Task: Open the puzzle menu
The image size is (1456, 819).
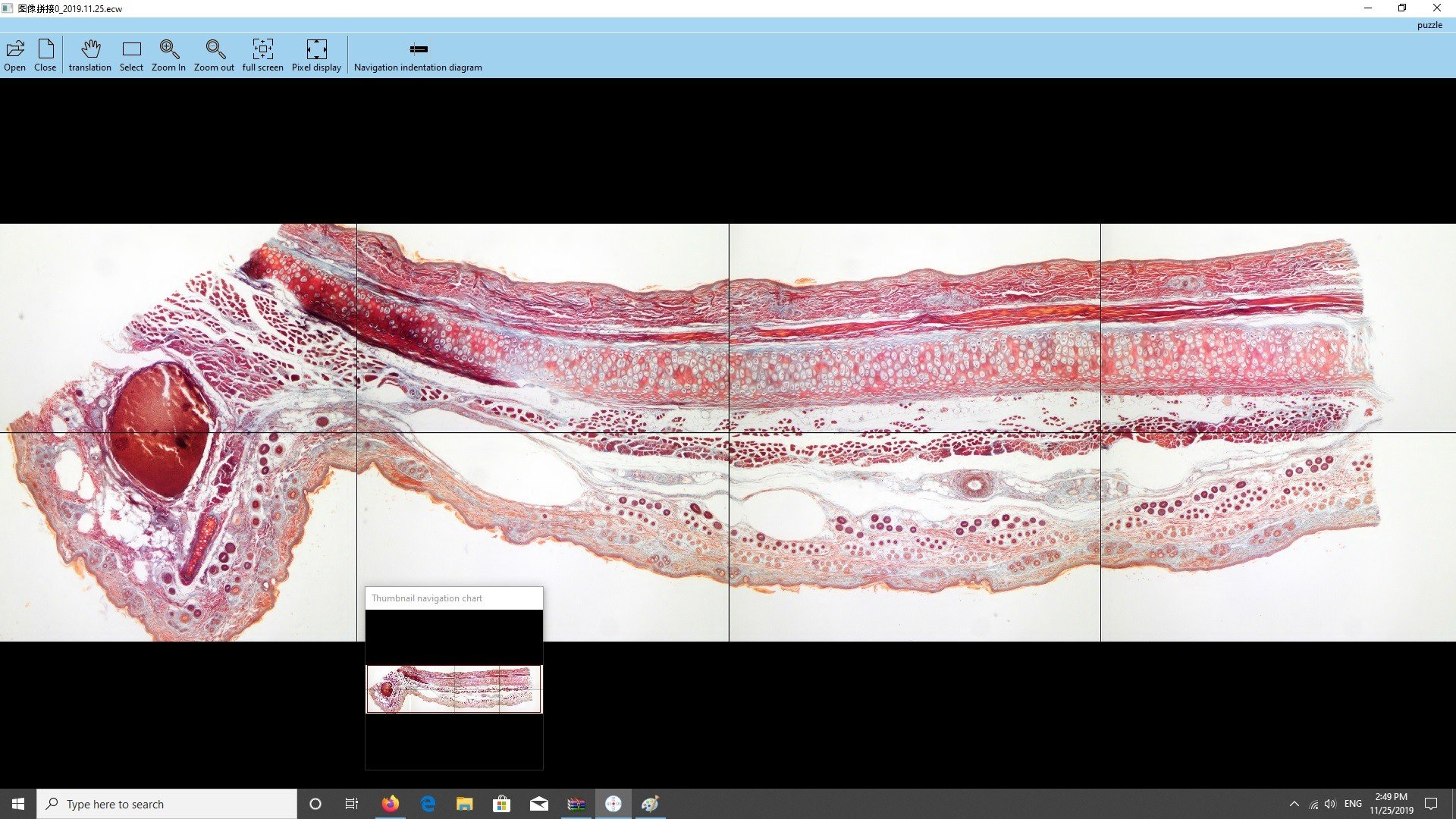Action: (x=1429, y=25)
